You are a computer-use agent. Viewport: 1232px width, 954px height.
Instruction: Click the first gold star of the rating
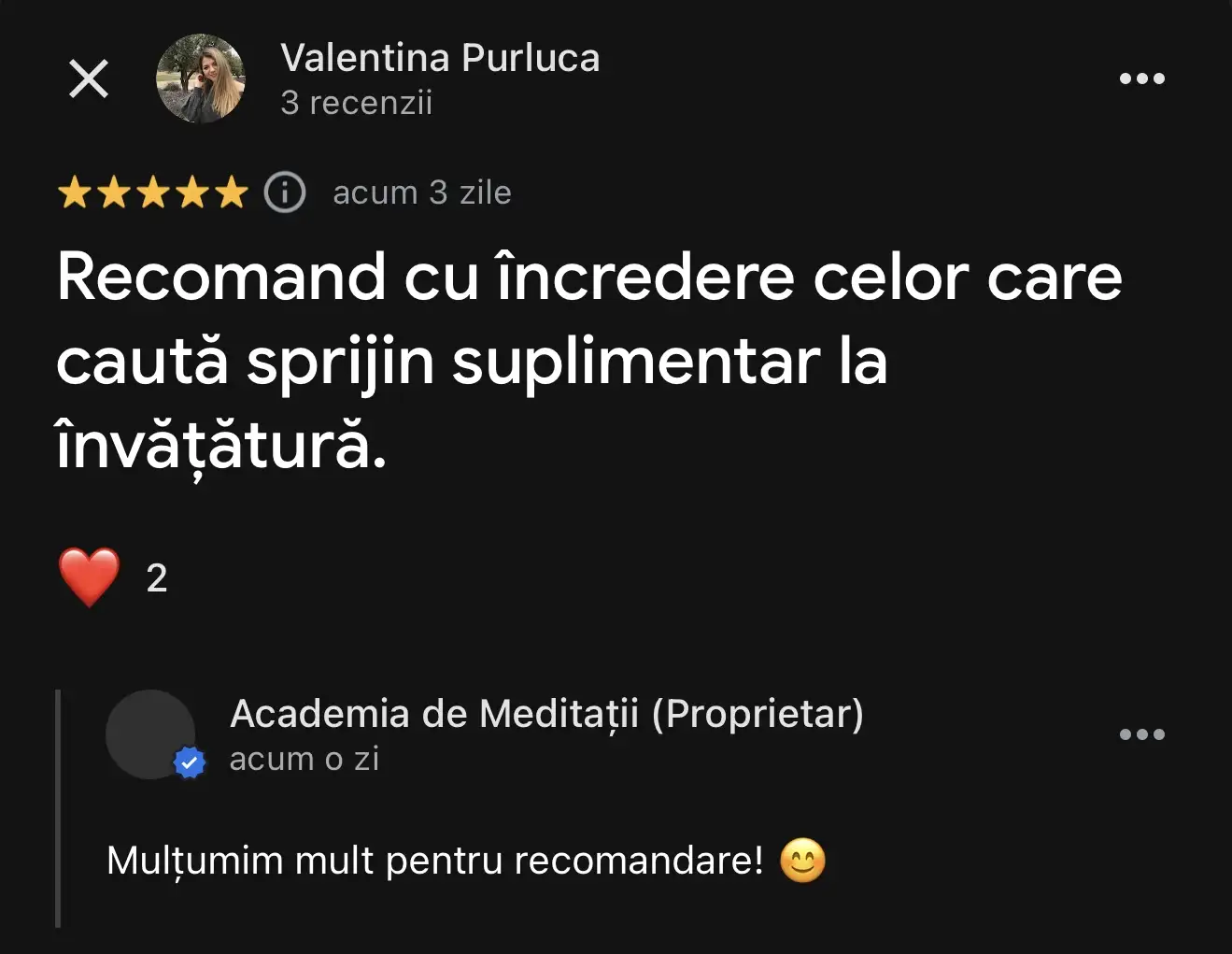74,192
